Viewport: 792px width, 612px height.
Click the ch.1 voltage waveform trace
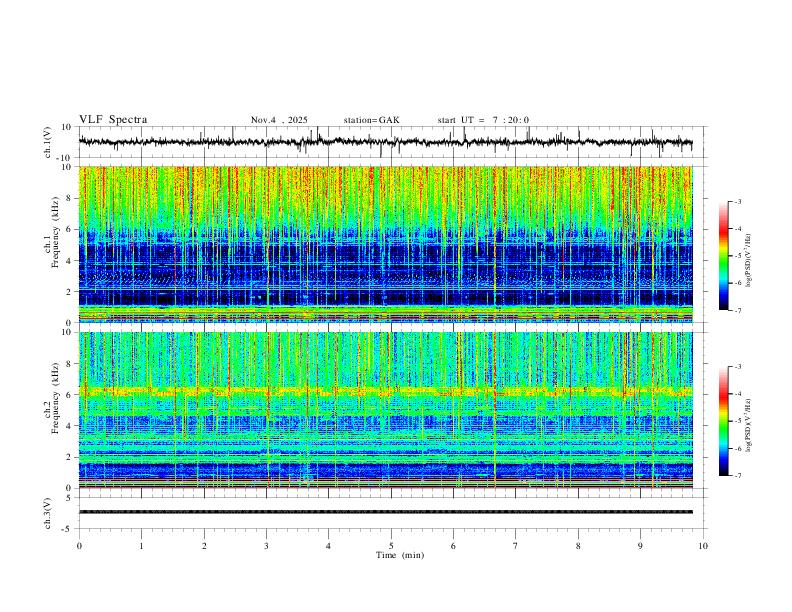385,142
